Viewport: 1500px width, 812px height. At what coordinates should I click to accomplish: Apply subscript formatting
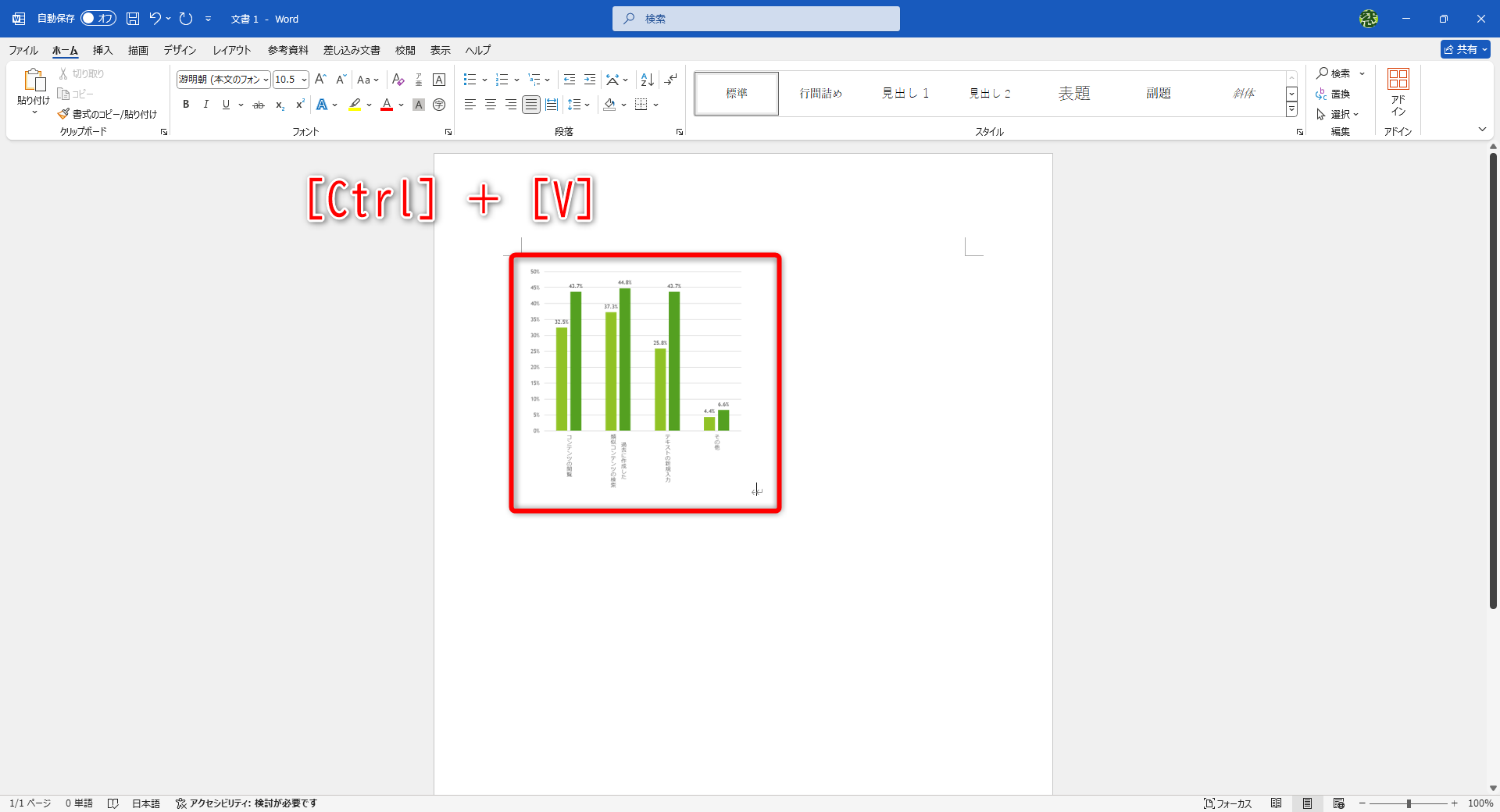click(279, 105)
